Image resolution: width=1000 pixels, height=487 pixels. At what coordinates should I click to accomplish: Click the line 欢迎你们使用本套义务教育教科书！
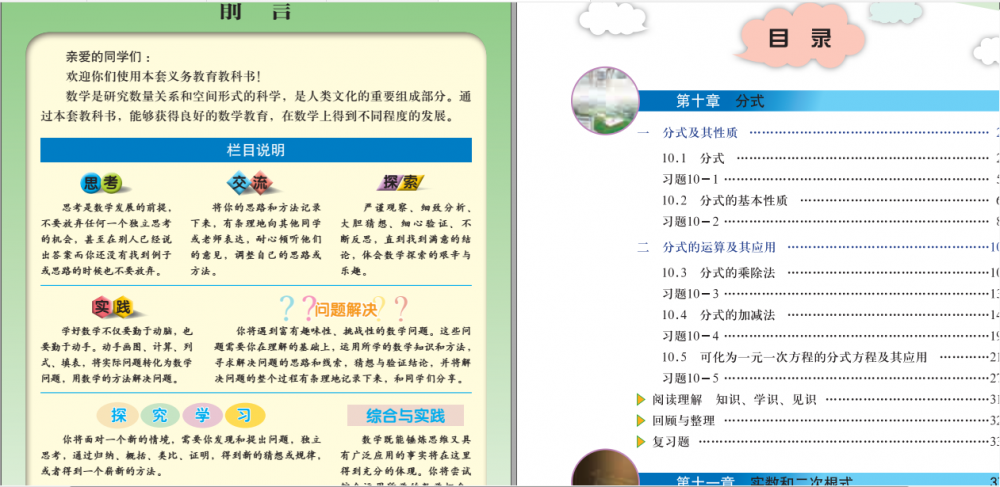point(163,76)
